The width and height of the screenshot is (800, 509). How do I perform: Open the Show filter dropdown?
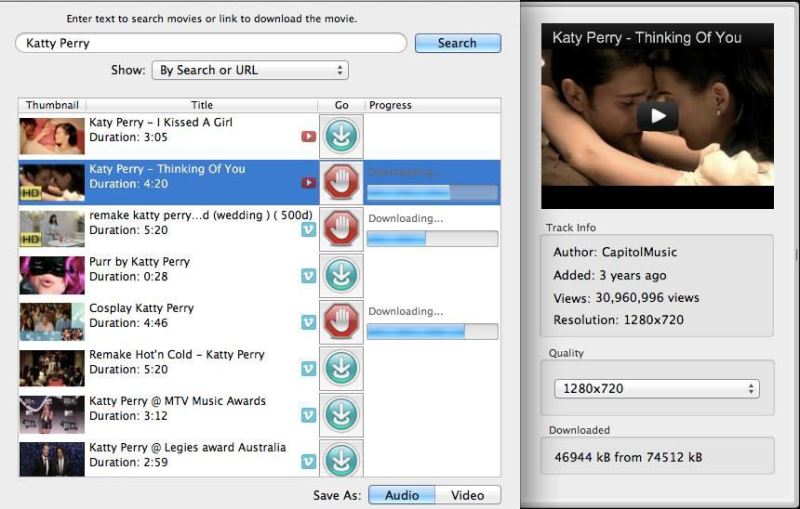click(250, 70)
